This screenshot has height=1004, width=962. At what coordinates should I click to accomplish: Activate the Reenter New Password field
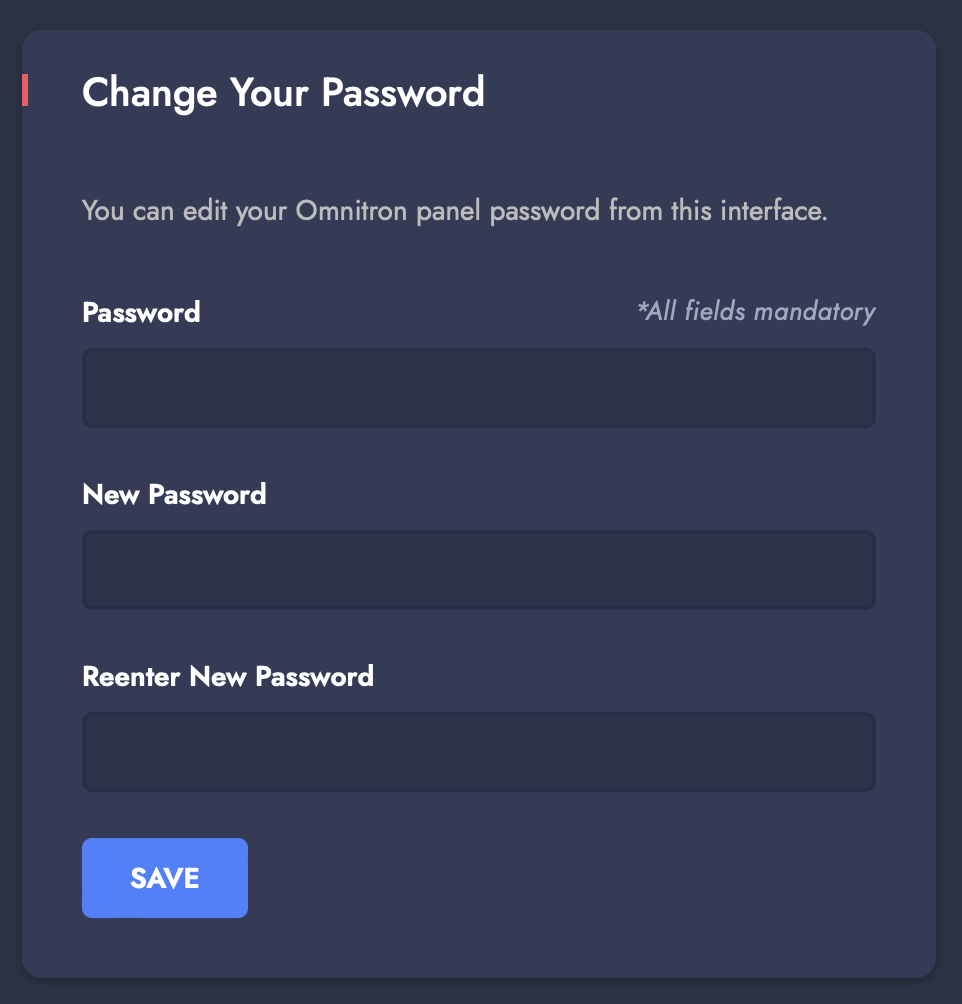tap(478, 752)
